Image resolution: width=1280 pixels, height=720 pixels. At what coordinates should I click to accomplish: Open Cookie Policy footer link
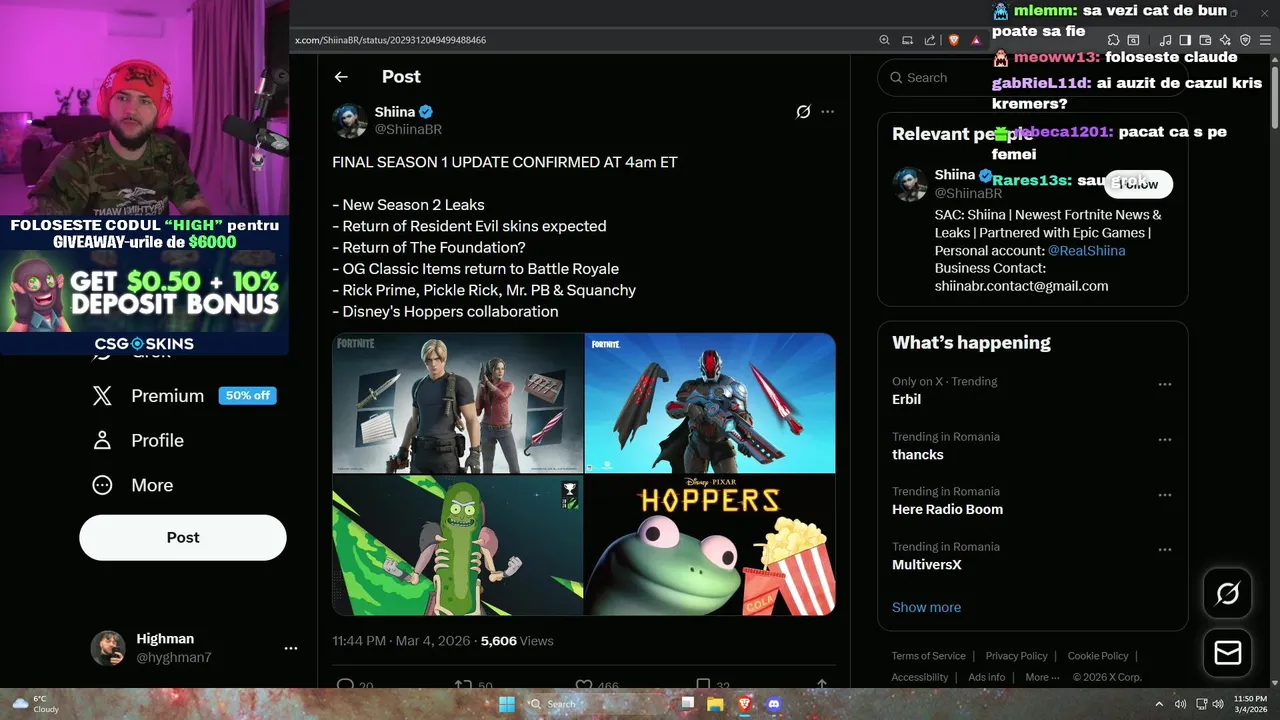(x=1098, y=656)
